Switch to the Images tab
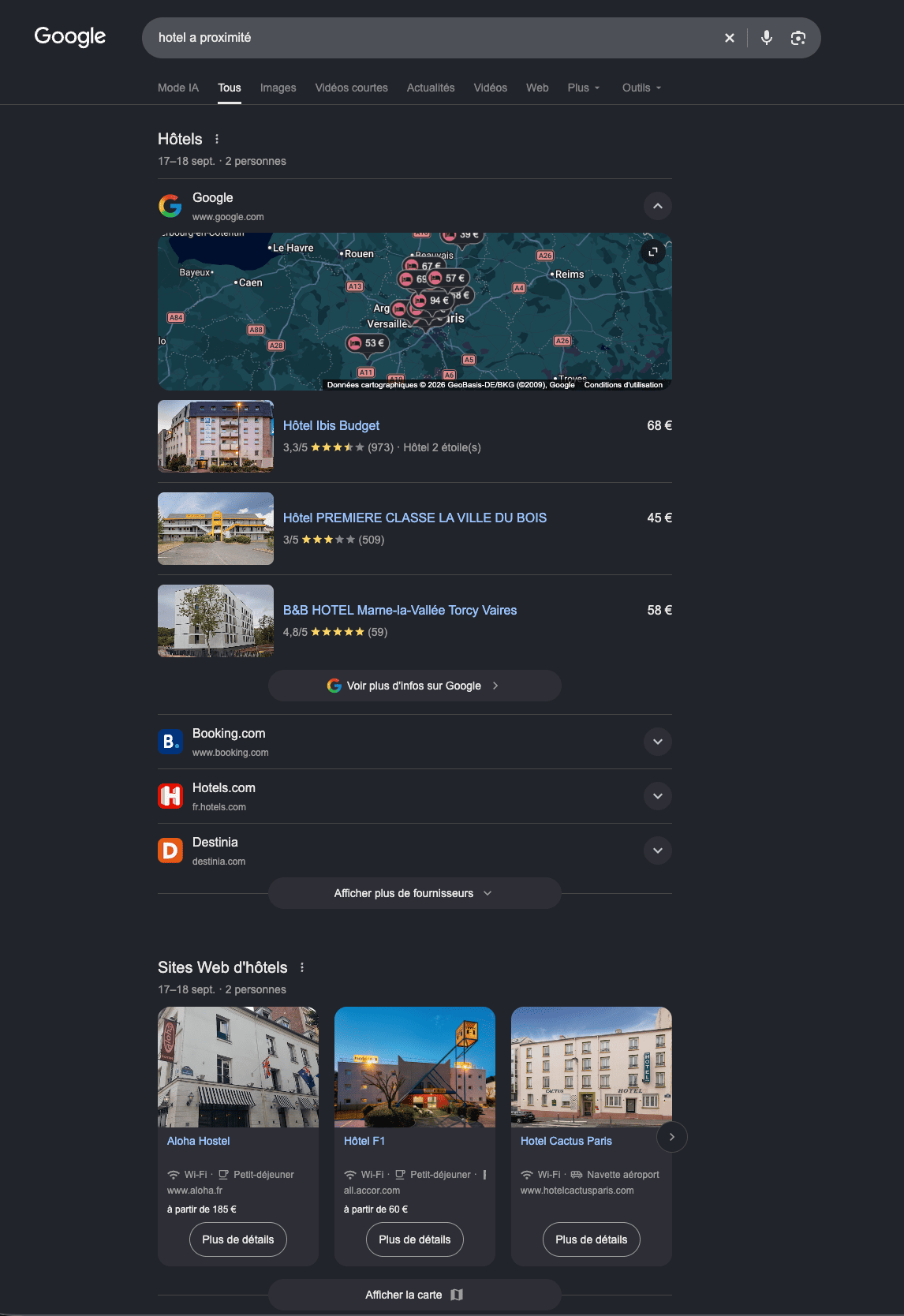The image size is (904, 1316). [x=278, y=88]
